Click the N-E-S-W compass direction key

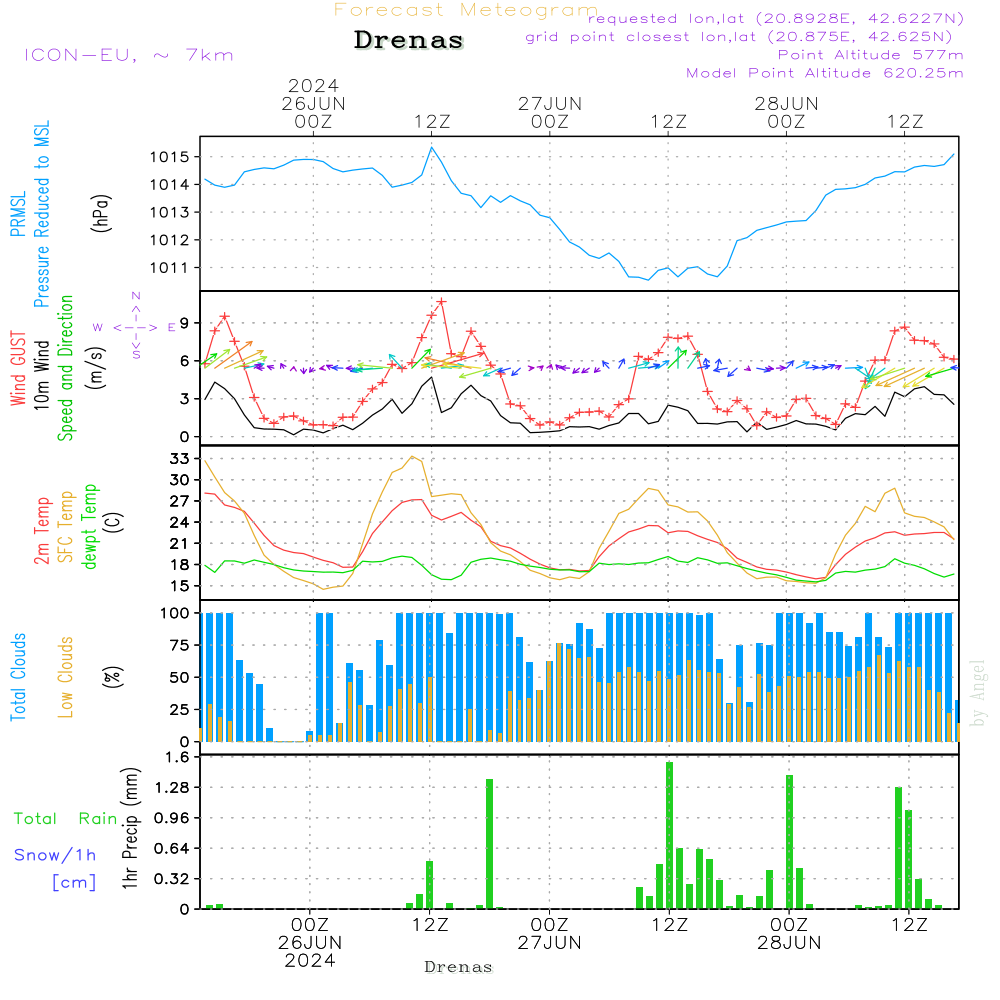136,326
